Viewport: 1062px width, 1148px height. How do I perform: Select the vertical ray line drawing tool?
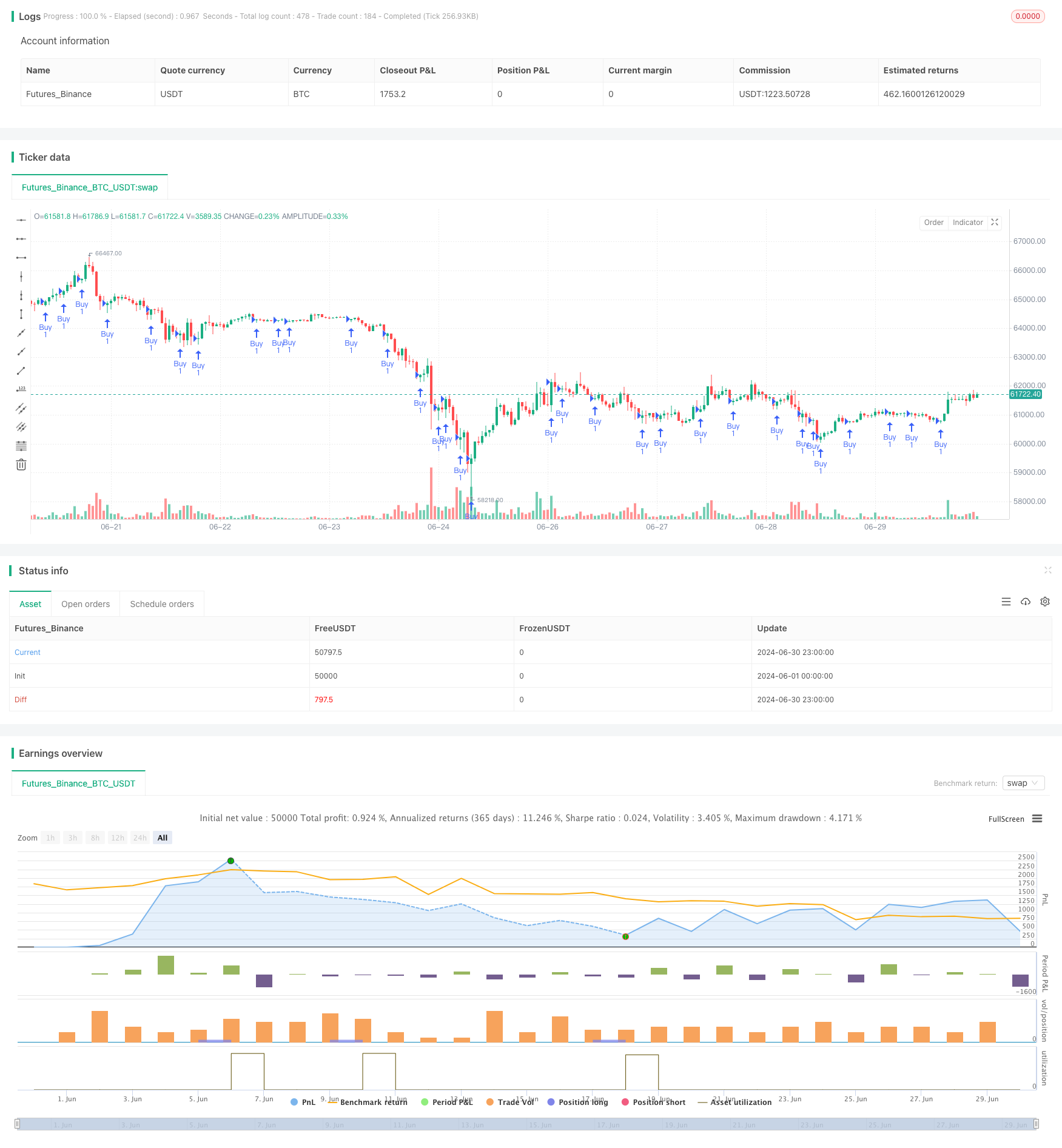click(21, 295)
